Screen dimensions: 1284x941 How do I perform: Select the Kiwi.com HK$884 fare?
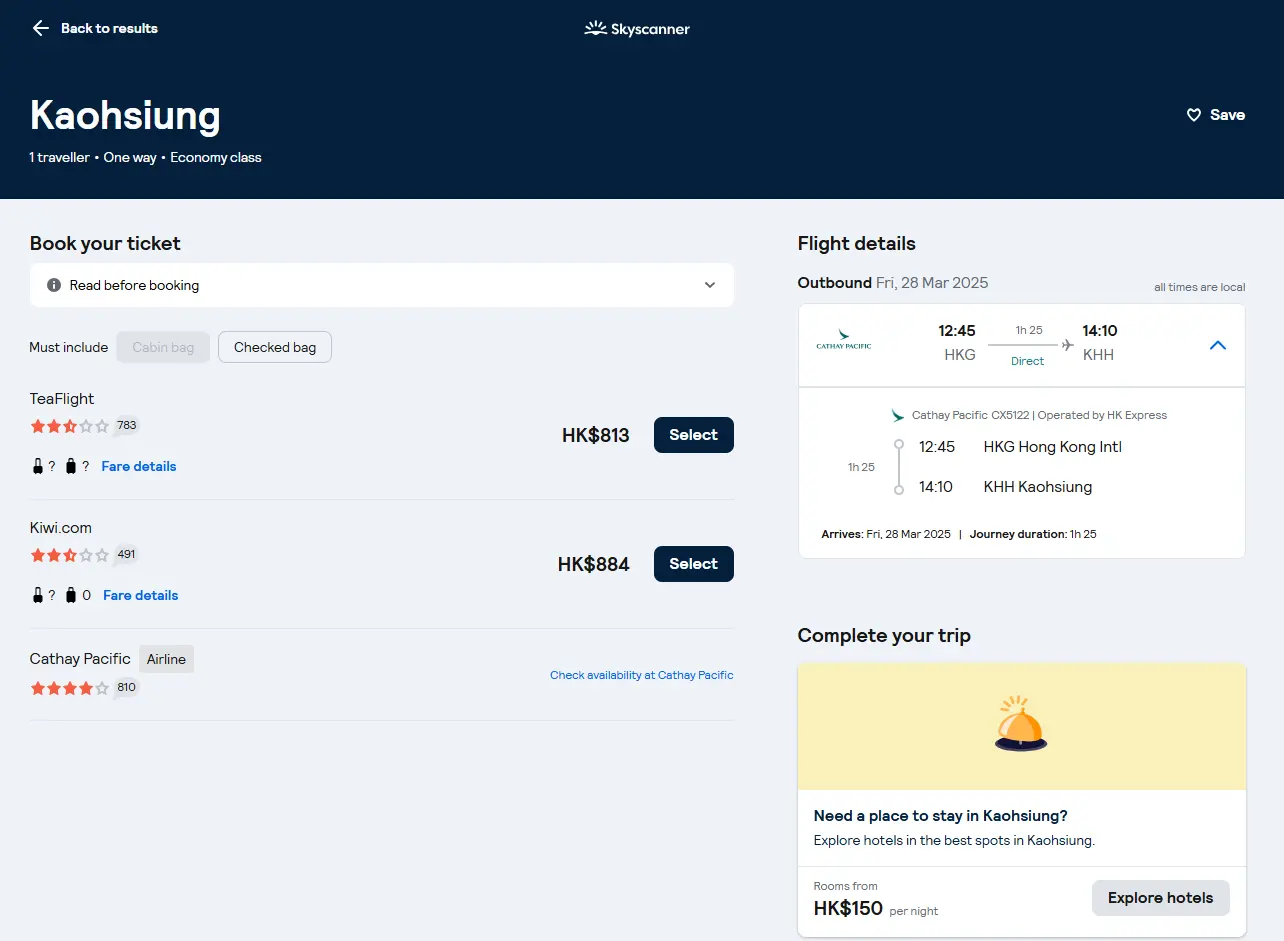click(693, 564)
